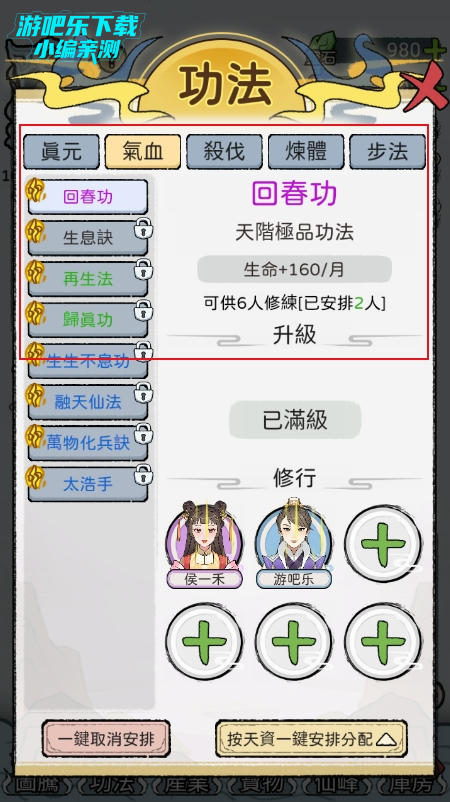Switch to the 真元 tab

pos(61,152)
